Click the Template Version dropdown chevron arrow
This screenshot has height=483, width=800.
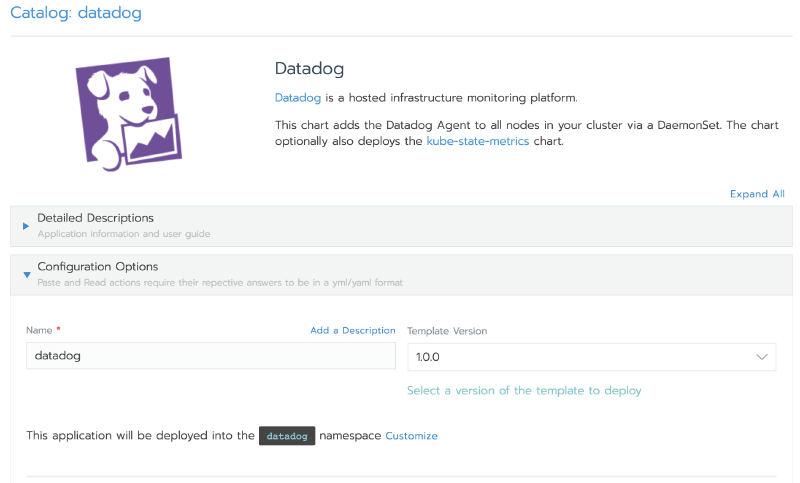point(762,357)
